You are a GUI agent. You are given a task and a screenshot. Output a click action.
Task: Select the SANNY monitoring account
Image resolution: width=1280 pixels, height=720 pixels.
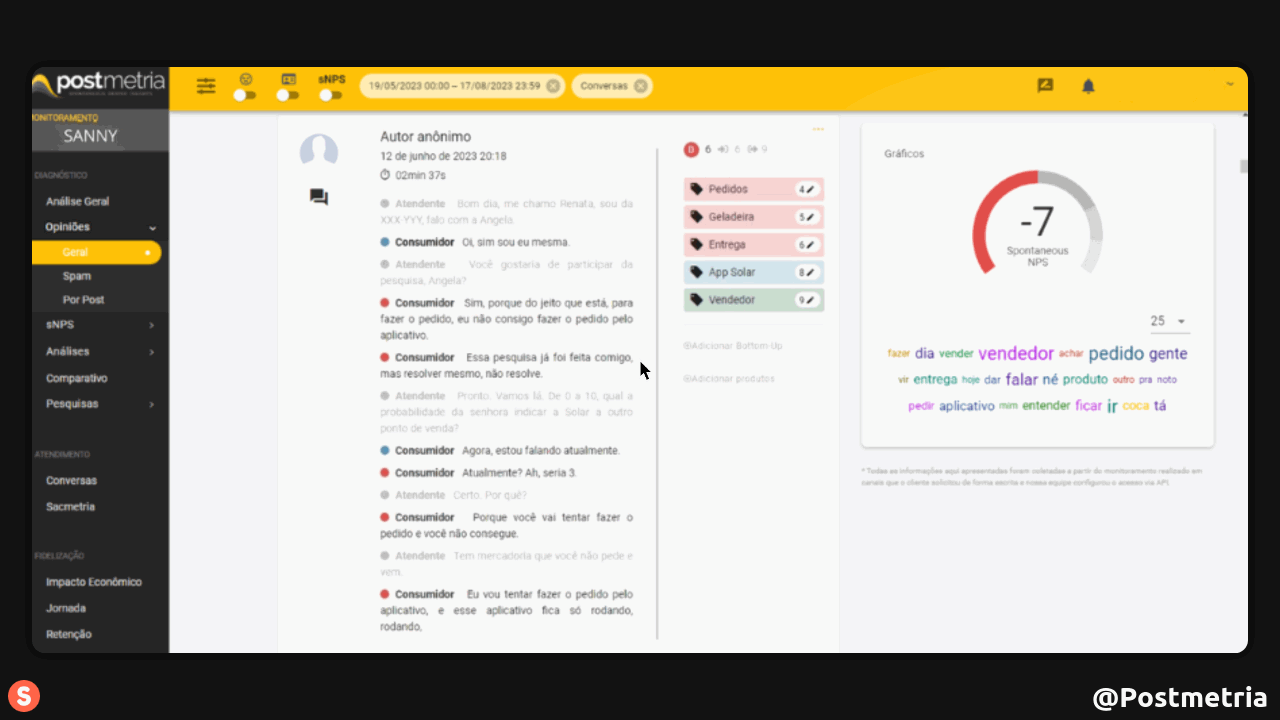pos(90,136)
